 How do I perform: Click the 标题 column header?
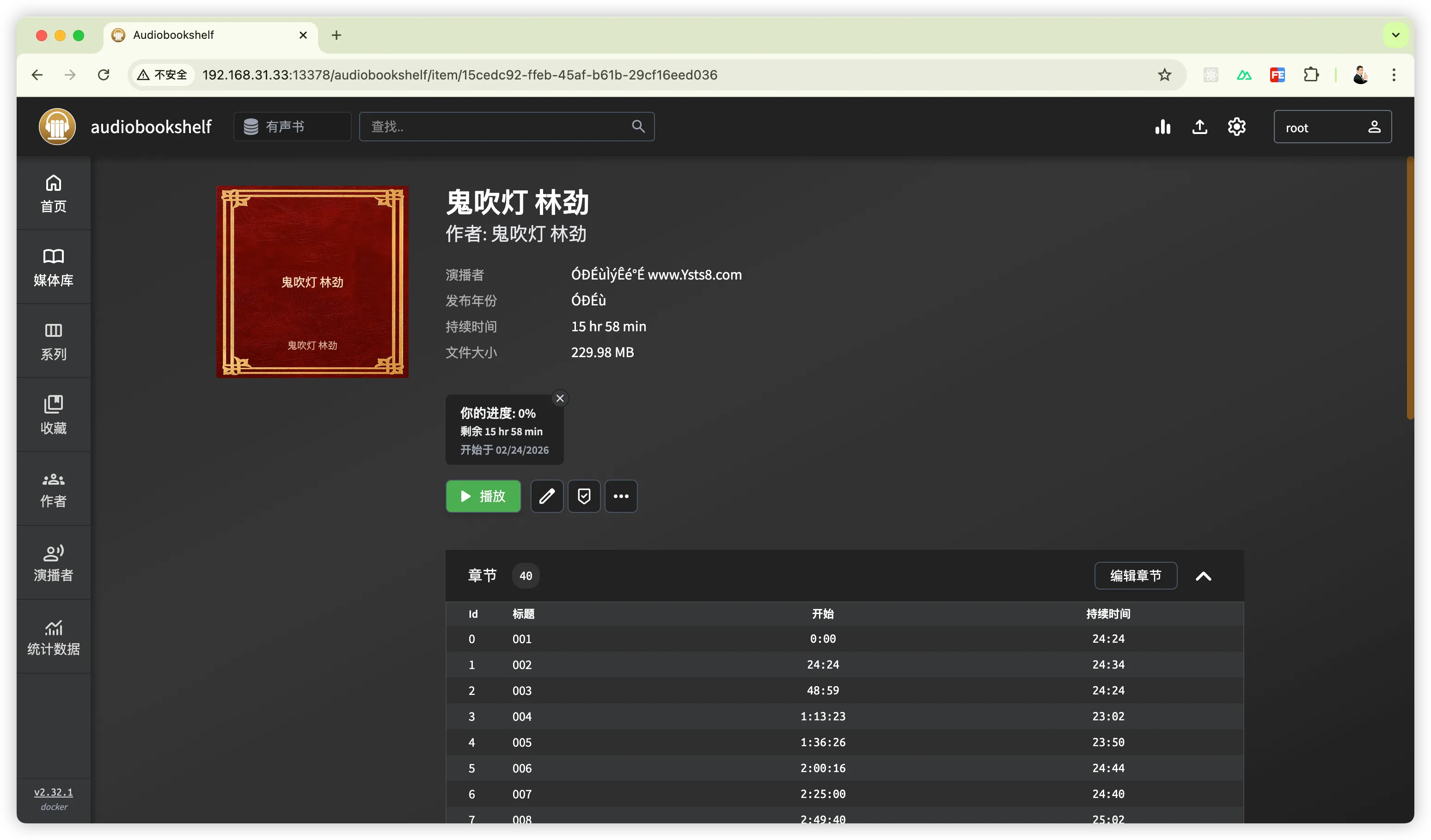(523, 614)
